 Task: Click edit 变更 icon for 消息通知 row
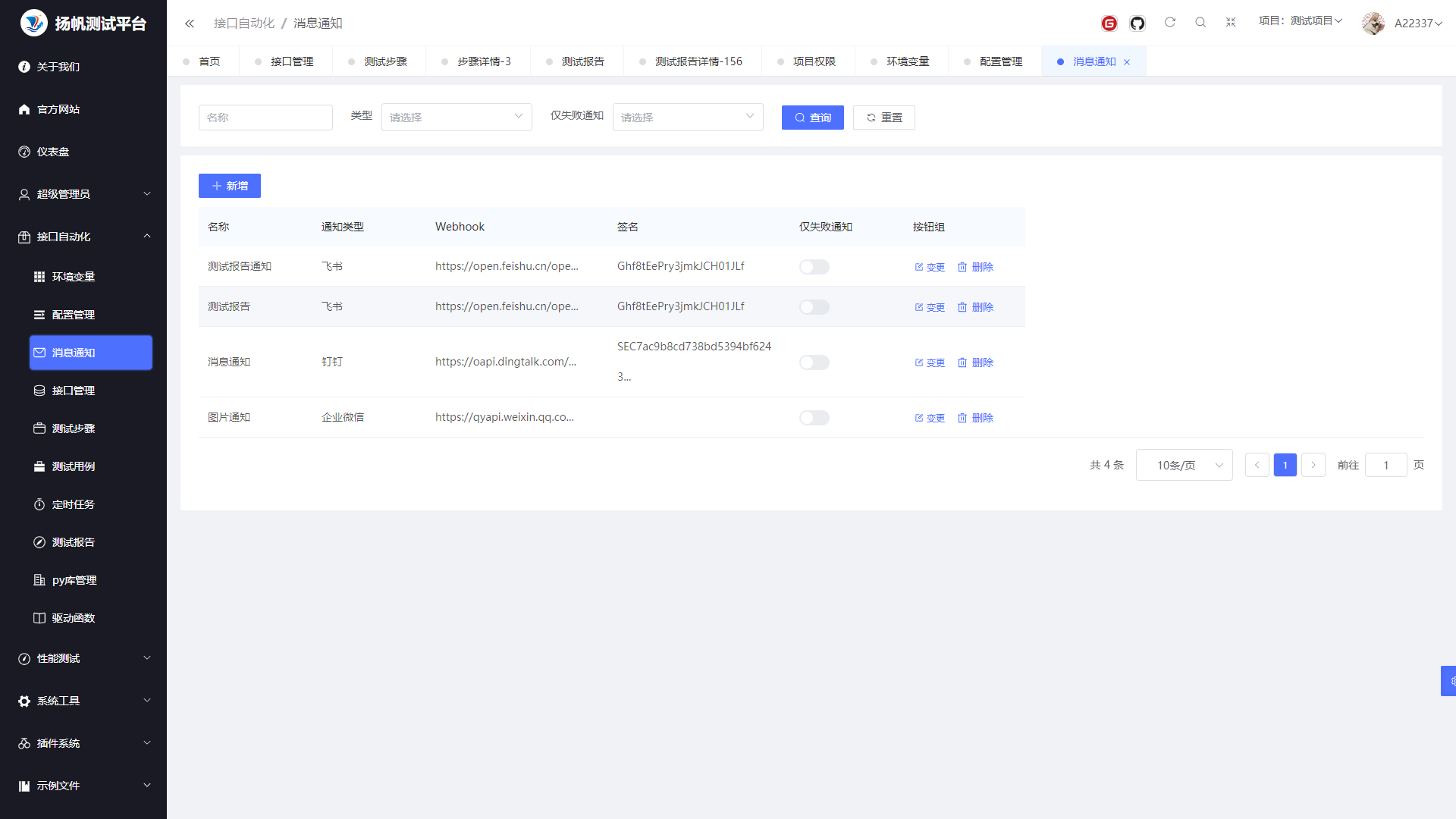919,362
